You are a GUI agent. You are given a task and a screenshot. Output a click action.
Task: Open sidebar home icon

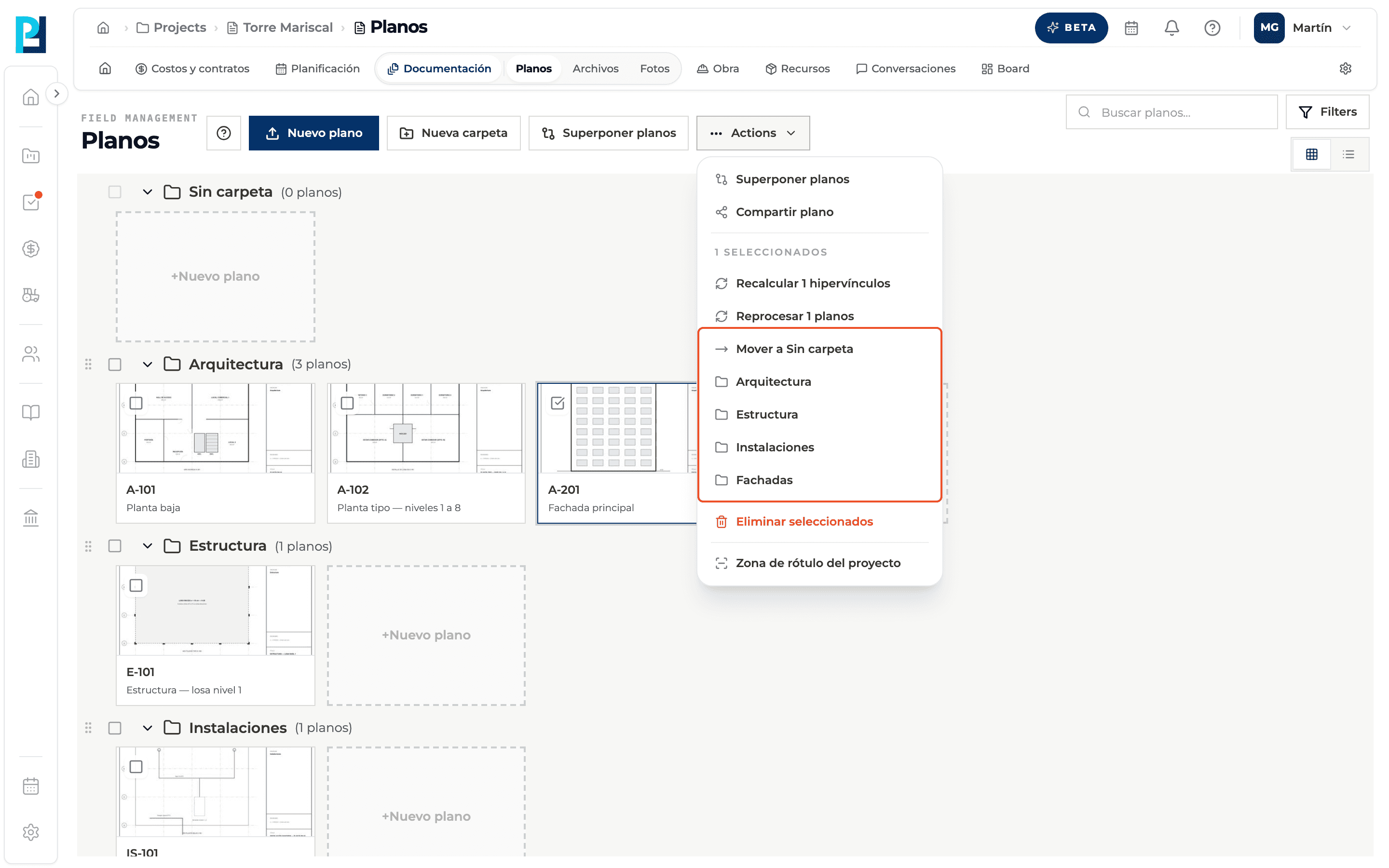coord(31,97)
